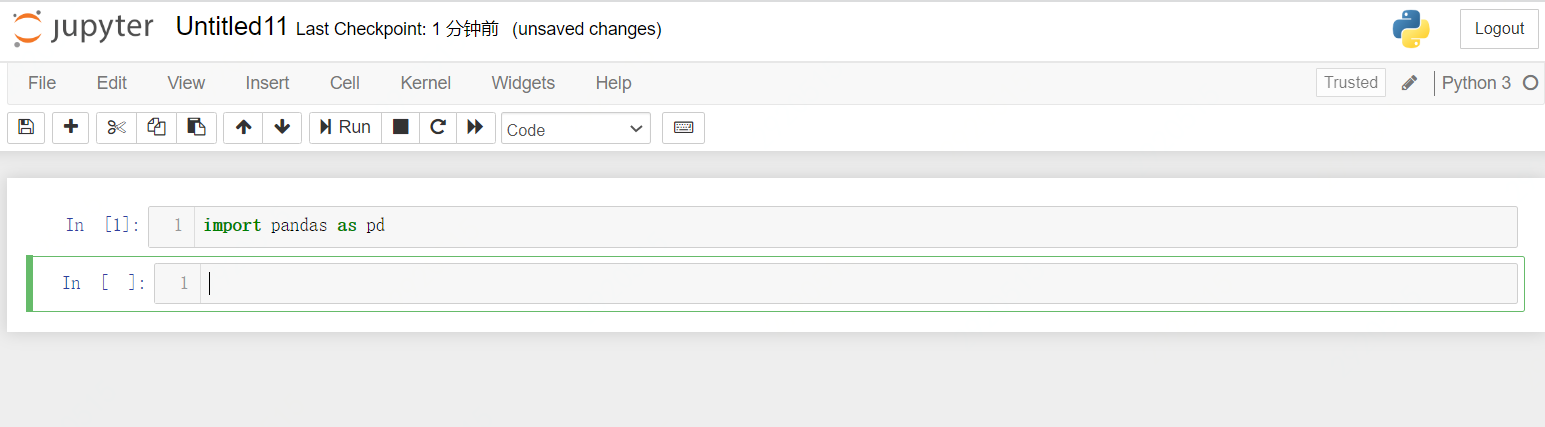This screenshot has height=427, width=1545.
Task: Toggle the Trusted notebook indicator
Action: 1350,83
